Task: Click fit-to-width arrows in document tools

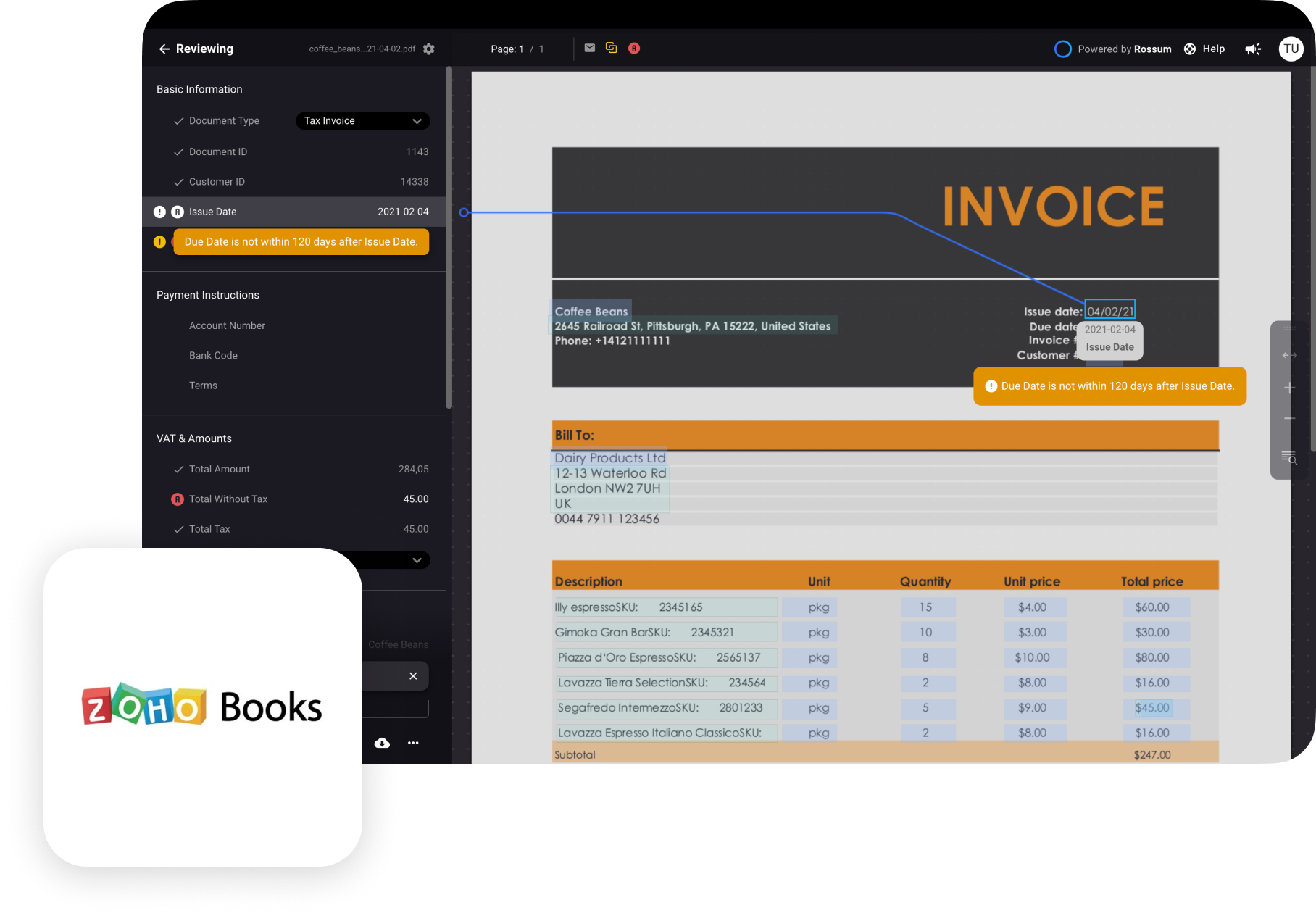Action: [x=1290, y=355]
